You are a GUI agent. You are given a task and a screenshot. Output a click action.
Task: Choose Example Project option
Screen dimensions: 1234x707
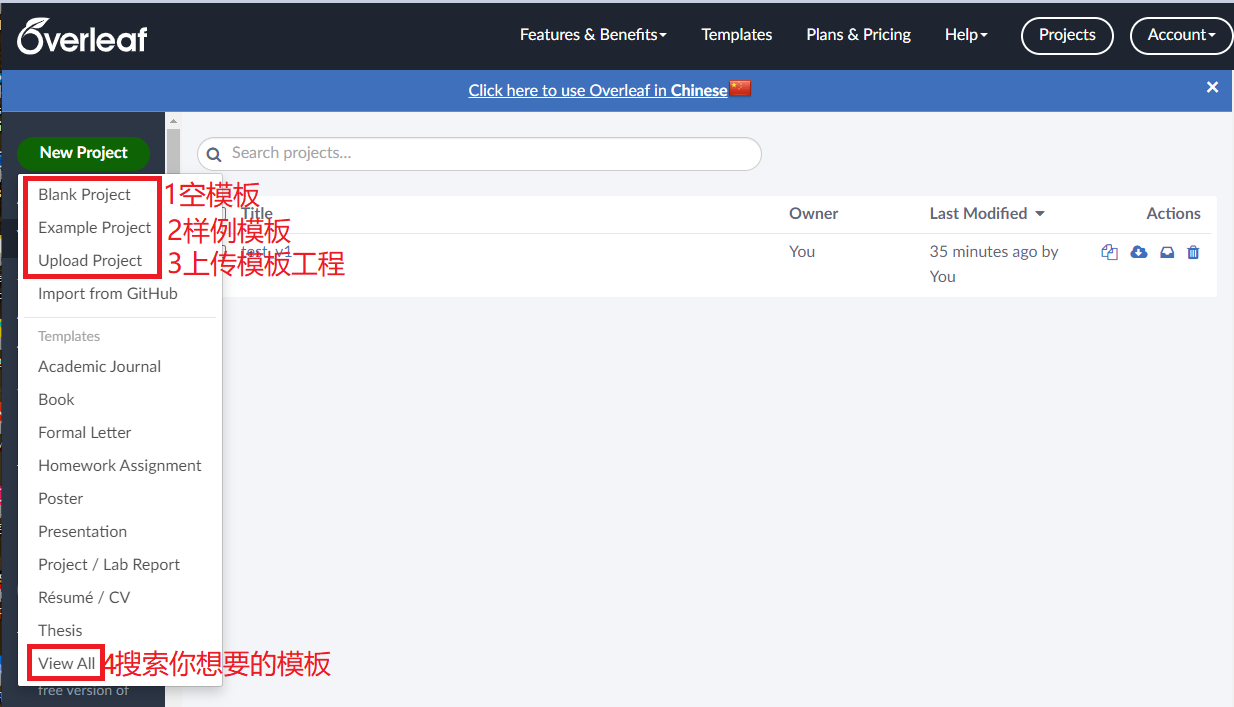point(94,227)
